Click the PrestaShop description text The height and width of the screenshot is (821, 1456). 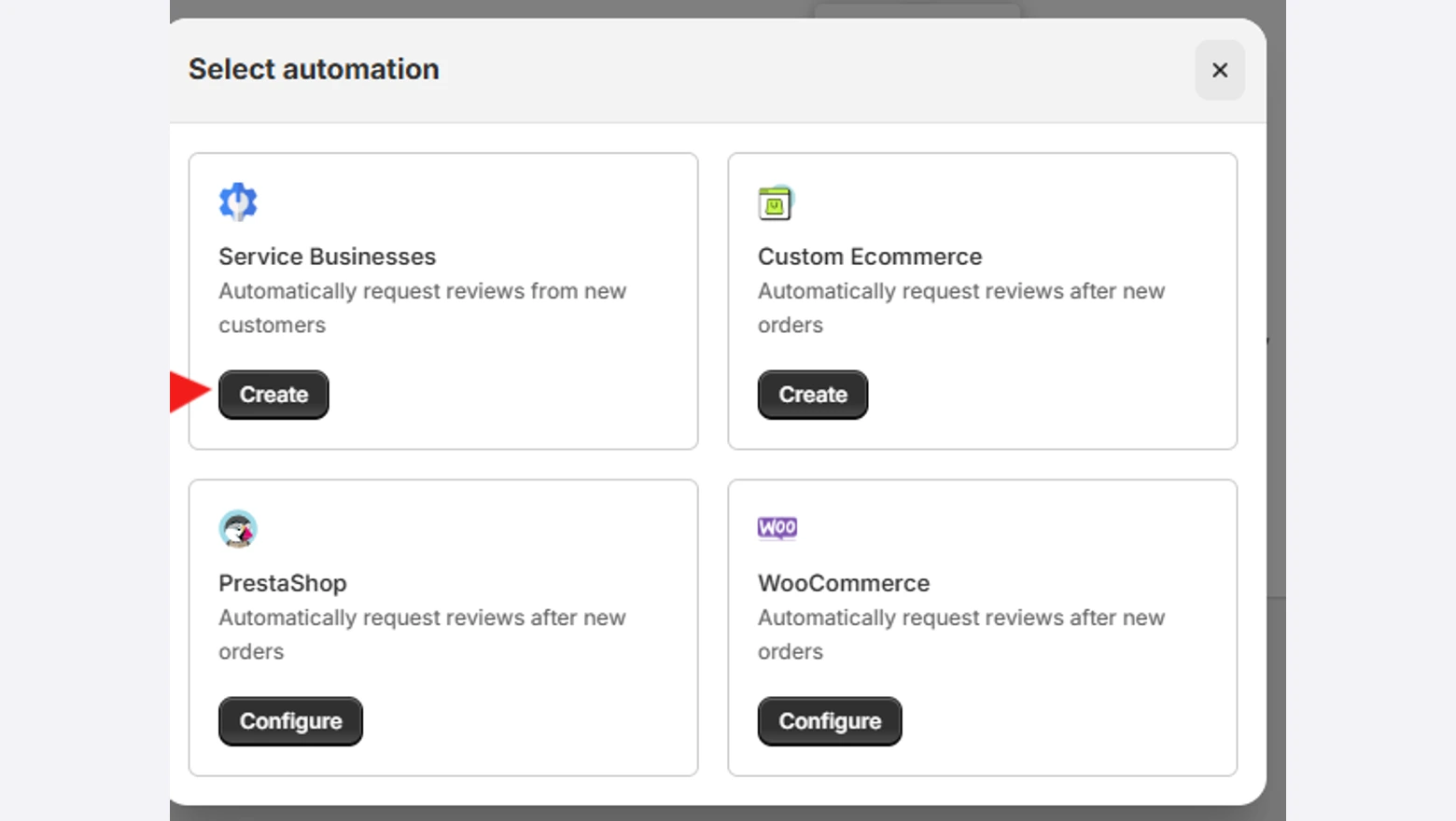tap(423, 634)
